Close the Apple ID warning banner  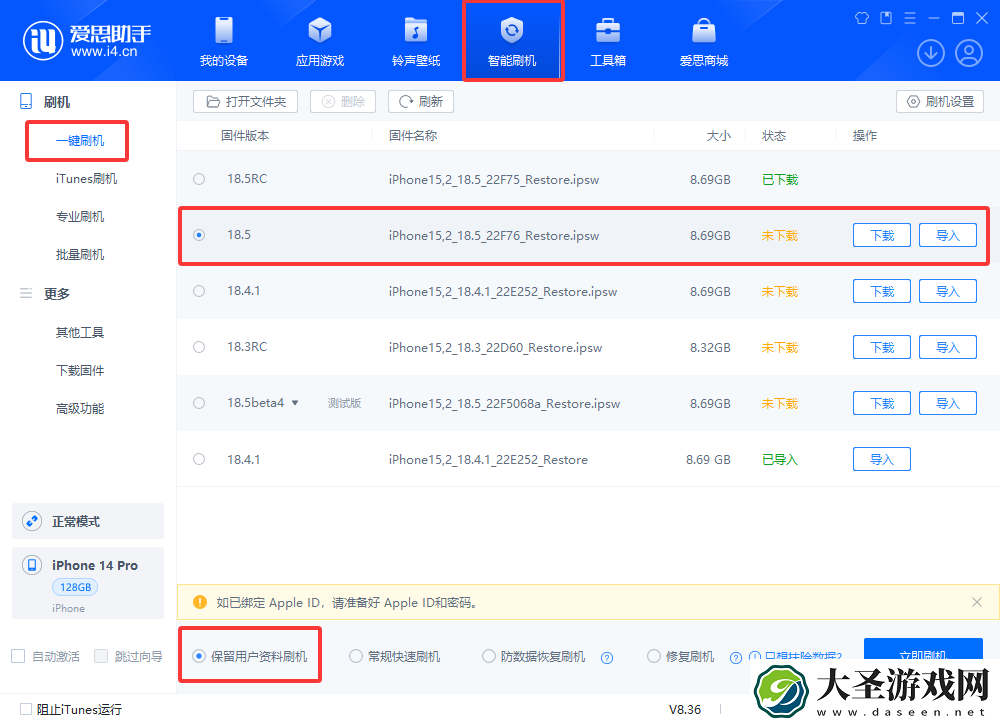click(976, 602)
